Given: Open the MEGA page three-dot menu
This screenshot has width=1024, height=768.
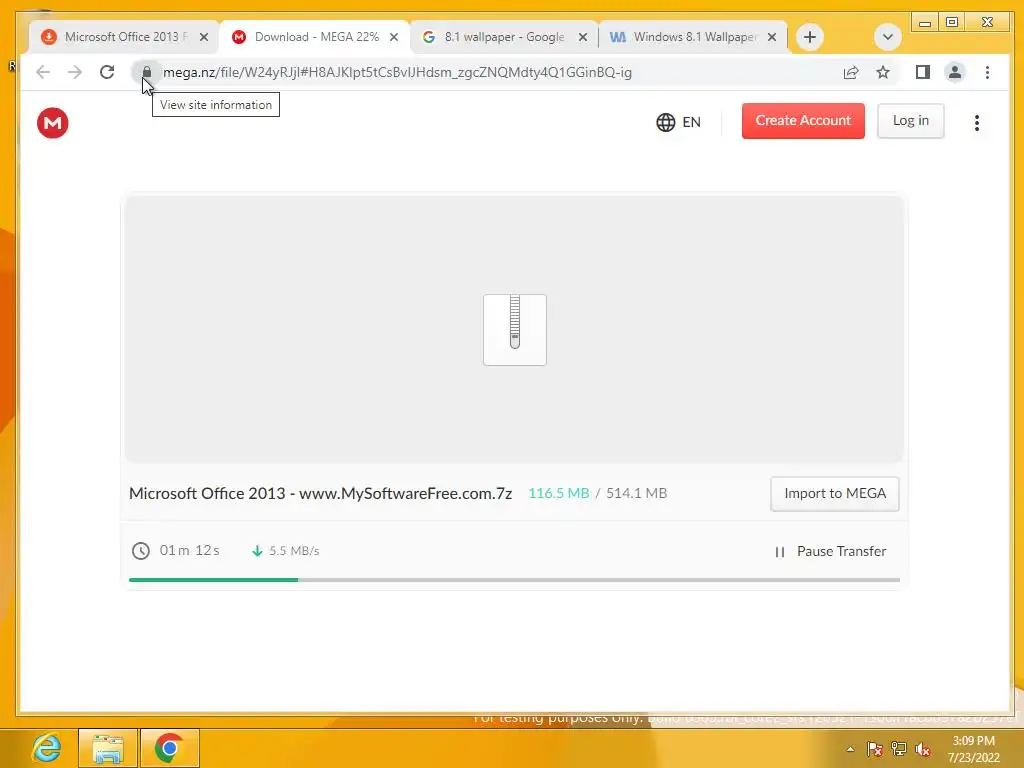Looking at the screenshot, I should click(x=976, y=123).
